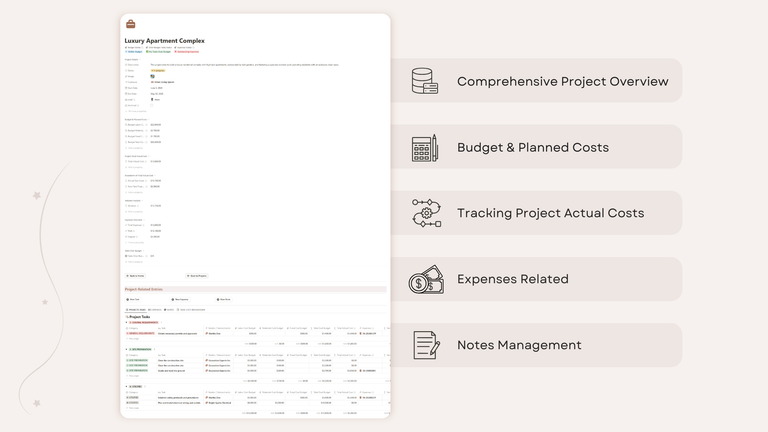The image size is (768, 432).
Task: Collapse the Utilities task group
Action: tap(126, 386)
